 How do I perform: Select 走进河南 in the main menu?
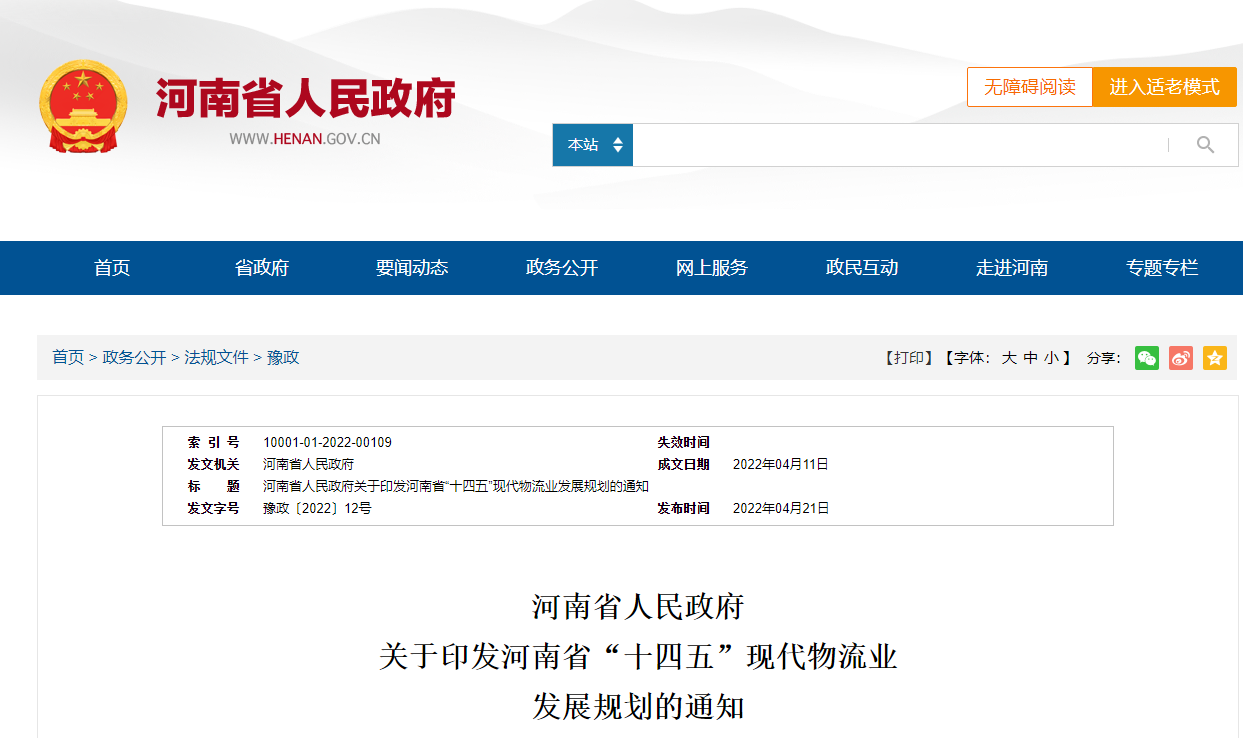1012,268
